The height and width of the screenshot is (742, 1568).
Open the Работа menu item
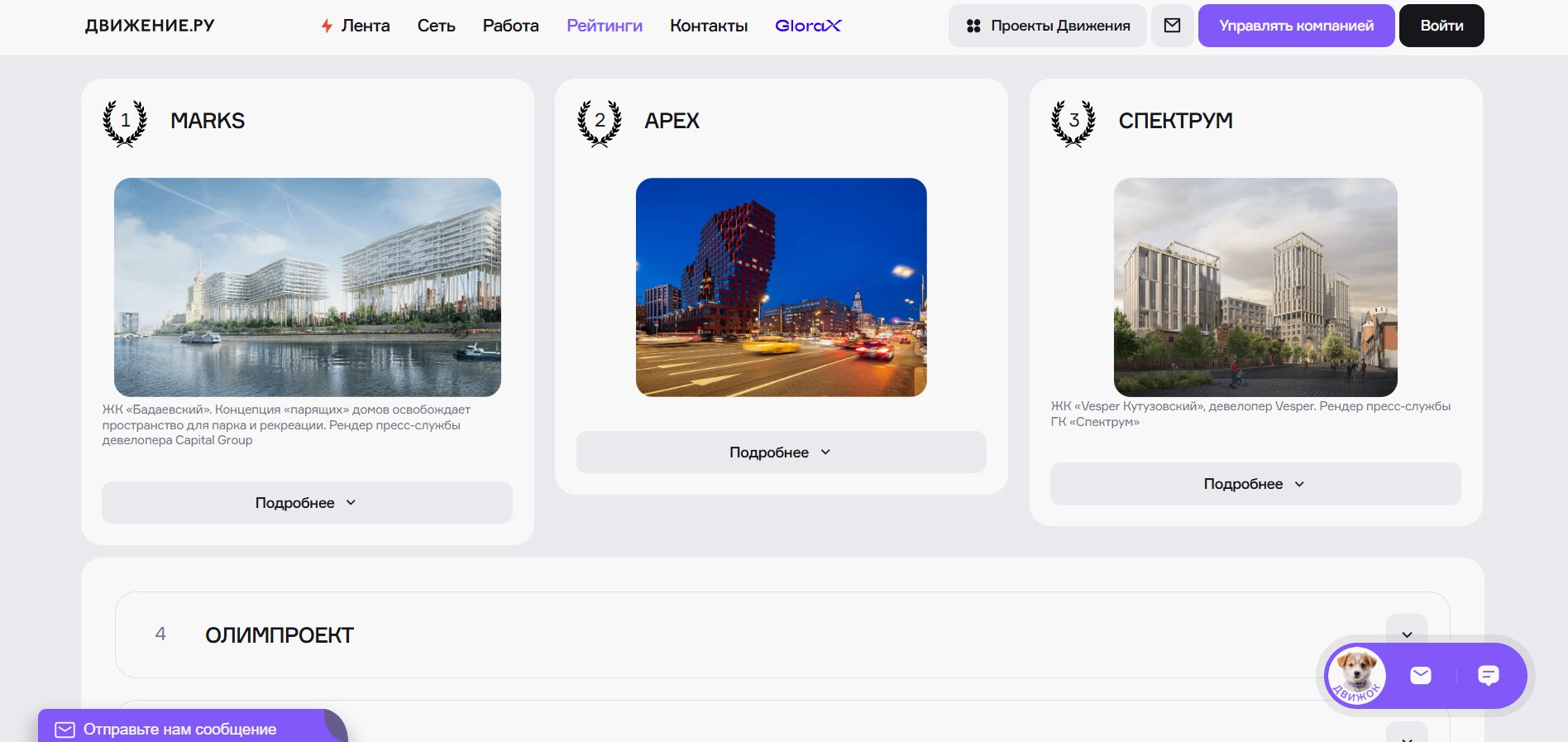[510, 26]
